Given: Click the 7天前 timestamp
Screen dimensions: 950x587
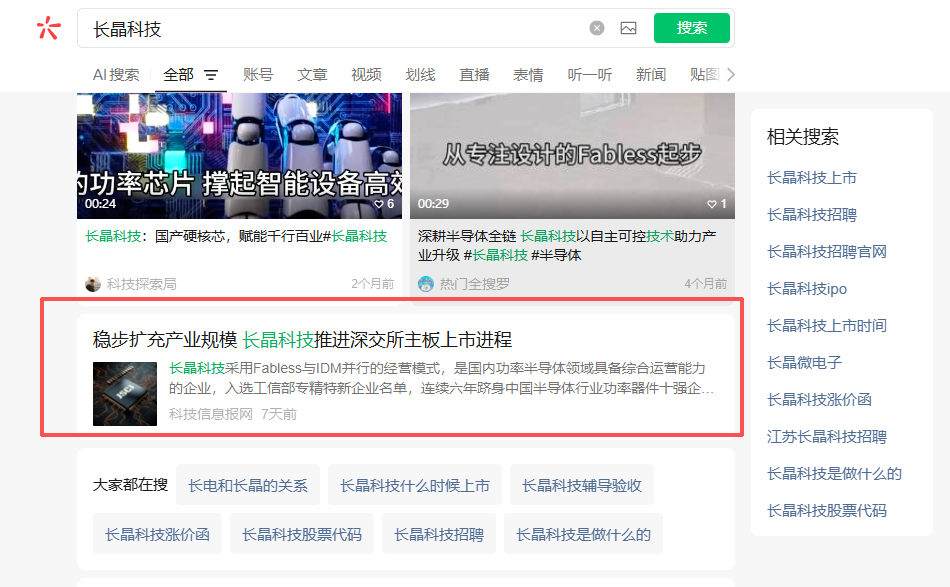Looking at the screenshot, I should click(279, 414).
